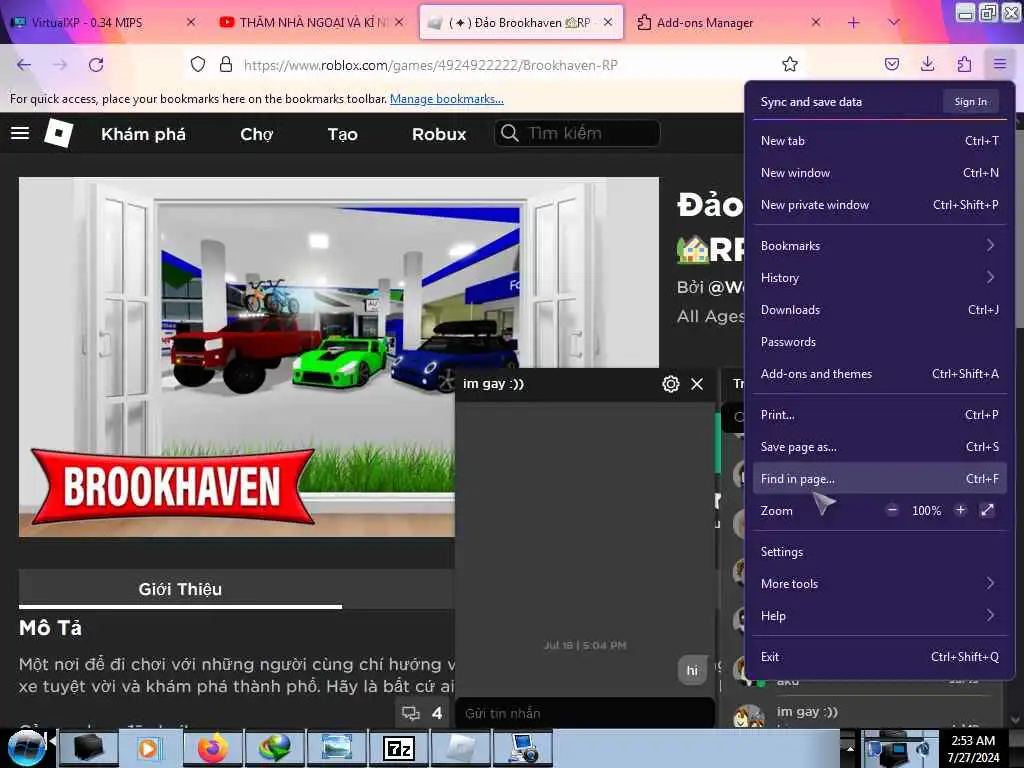Select New tab in the menu

tap(879, 140)
